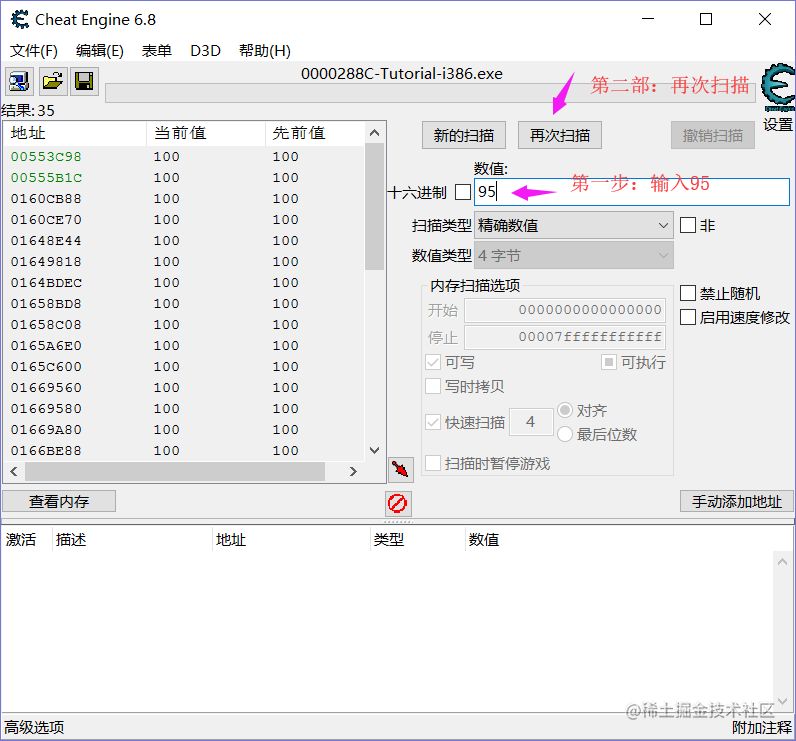
Task: Click the results horizontal scroll right arrow
Action: [x=353, y=471]
